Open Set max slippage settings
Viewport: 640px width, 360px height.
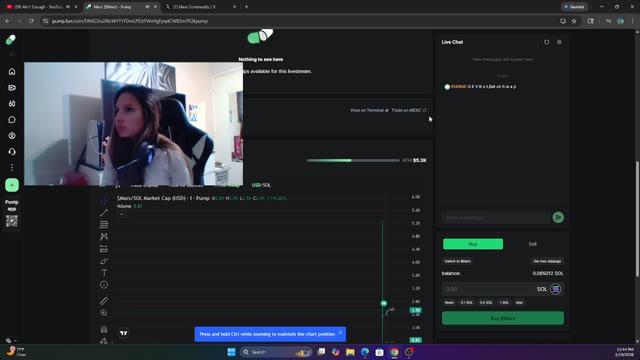tap(547, 261)
